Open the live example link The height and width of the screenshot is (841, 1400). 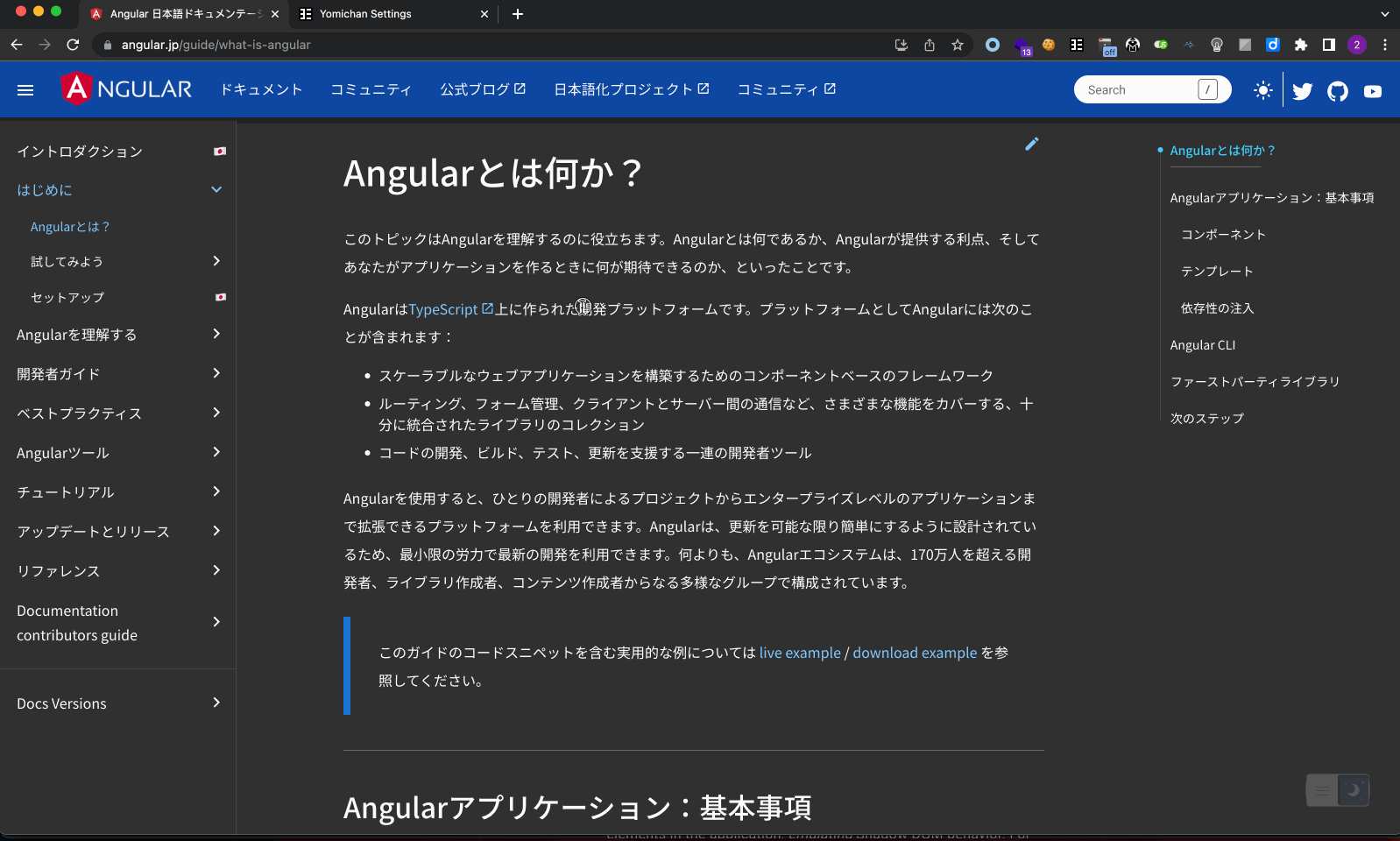[x=800, y=653]
